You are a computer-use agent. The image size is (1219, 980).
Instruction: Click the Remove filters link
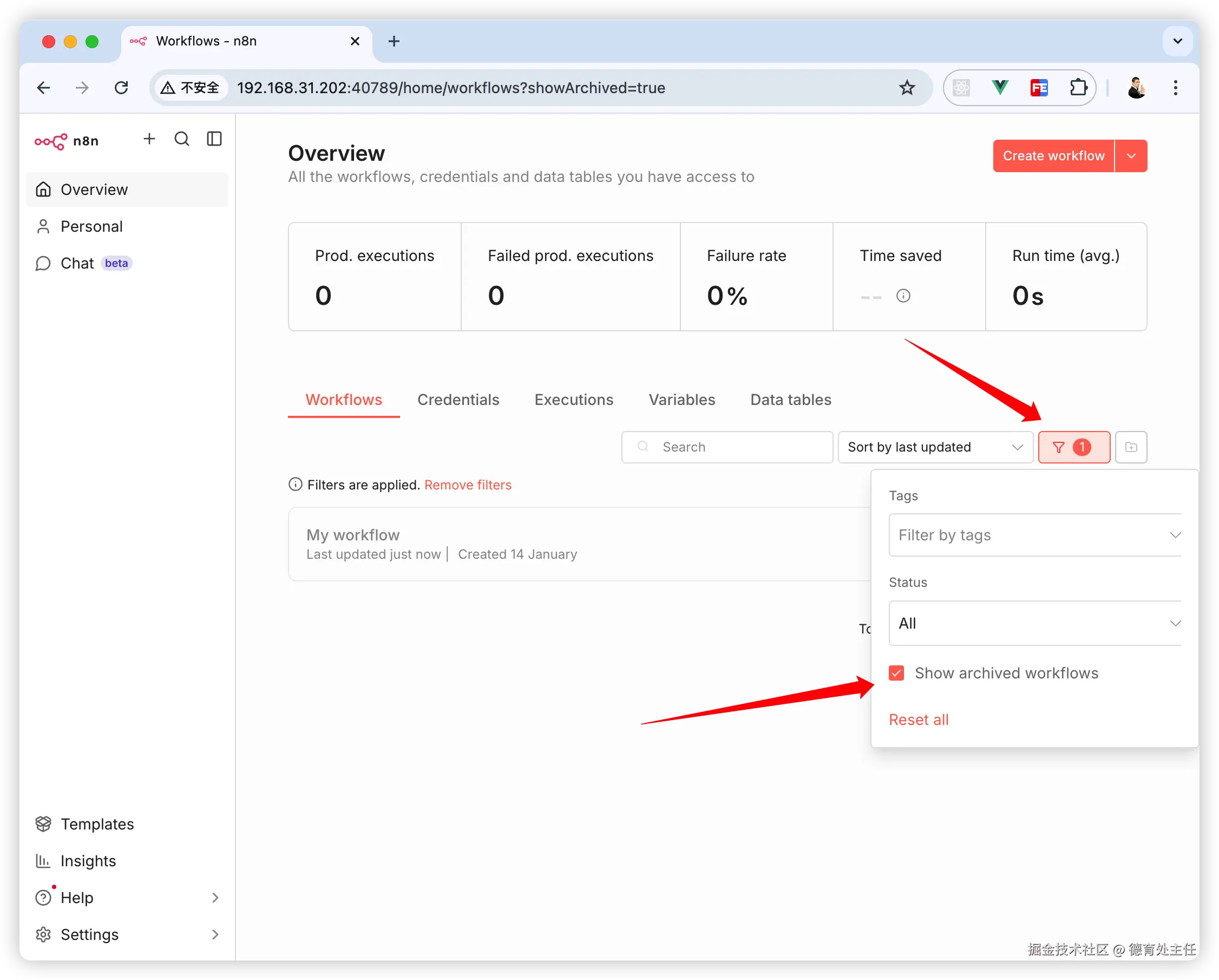pyautogui.click(x=468, y=485)
